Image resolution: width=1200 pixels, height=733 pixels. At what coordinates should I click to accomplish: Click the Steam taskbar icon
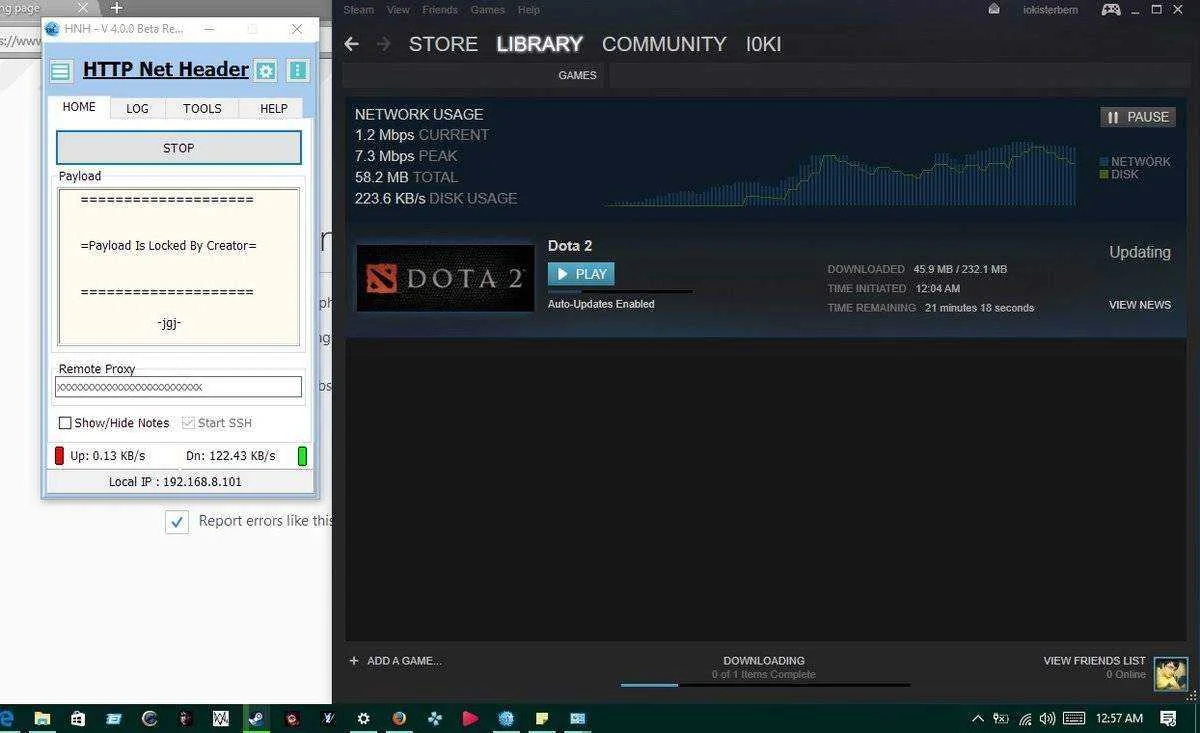click(256, 718)
